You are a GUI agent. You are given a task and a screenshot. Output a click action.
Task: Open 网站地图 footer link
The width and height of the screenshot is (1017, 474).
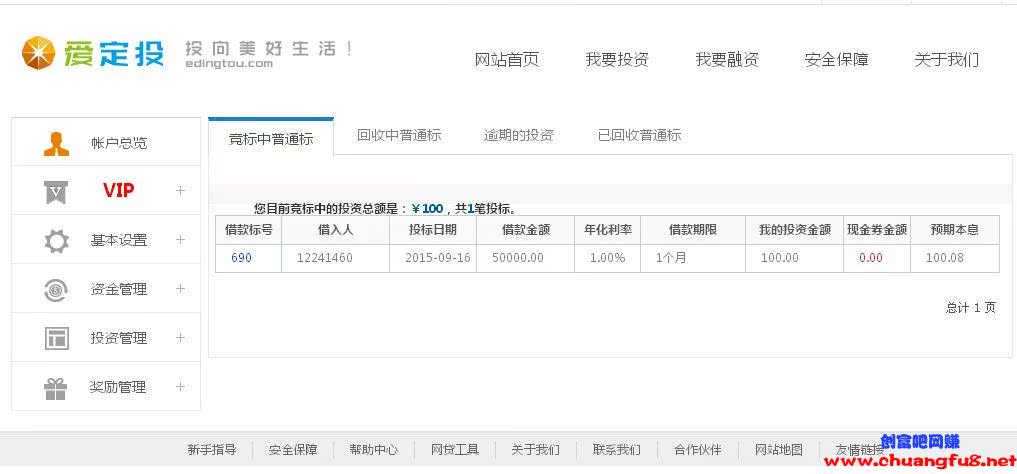779,449
